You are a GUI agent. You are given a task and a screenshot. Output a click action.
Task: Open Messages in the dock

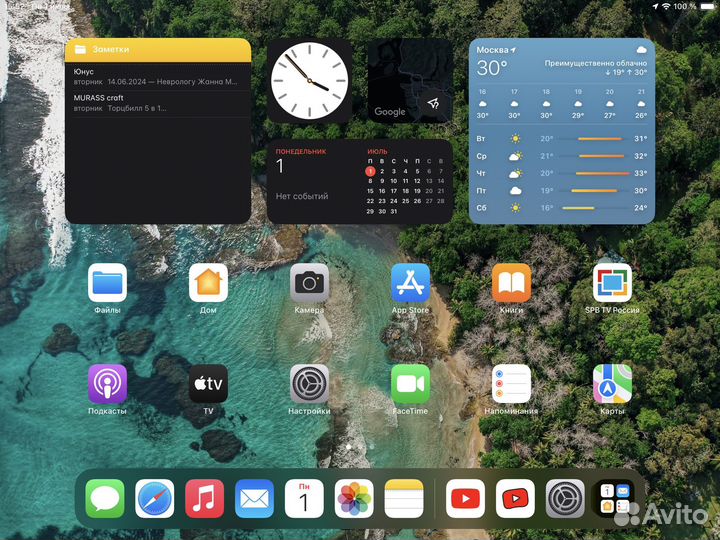point(105,499)
